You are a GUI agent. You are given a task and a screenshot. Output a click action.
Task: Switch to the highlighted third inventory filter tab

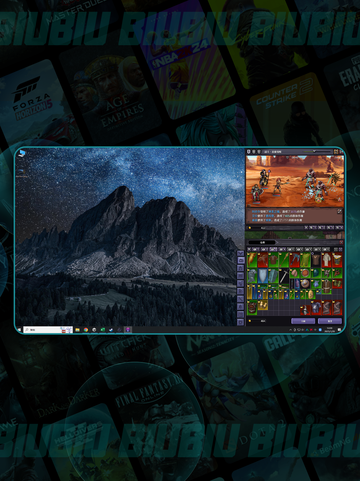tap(273, 249)
